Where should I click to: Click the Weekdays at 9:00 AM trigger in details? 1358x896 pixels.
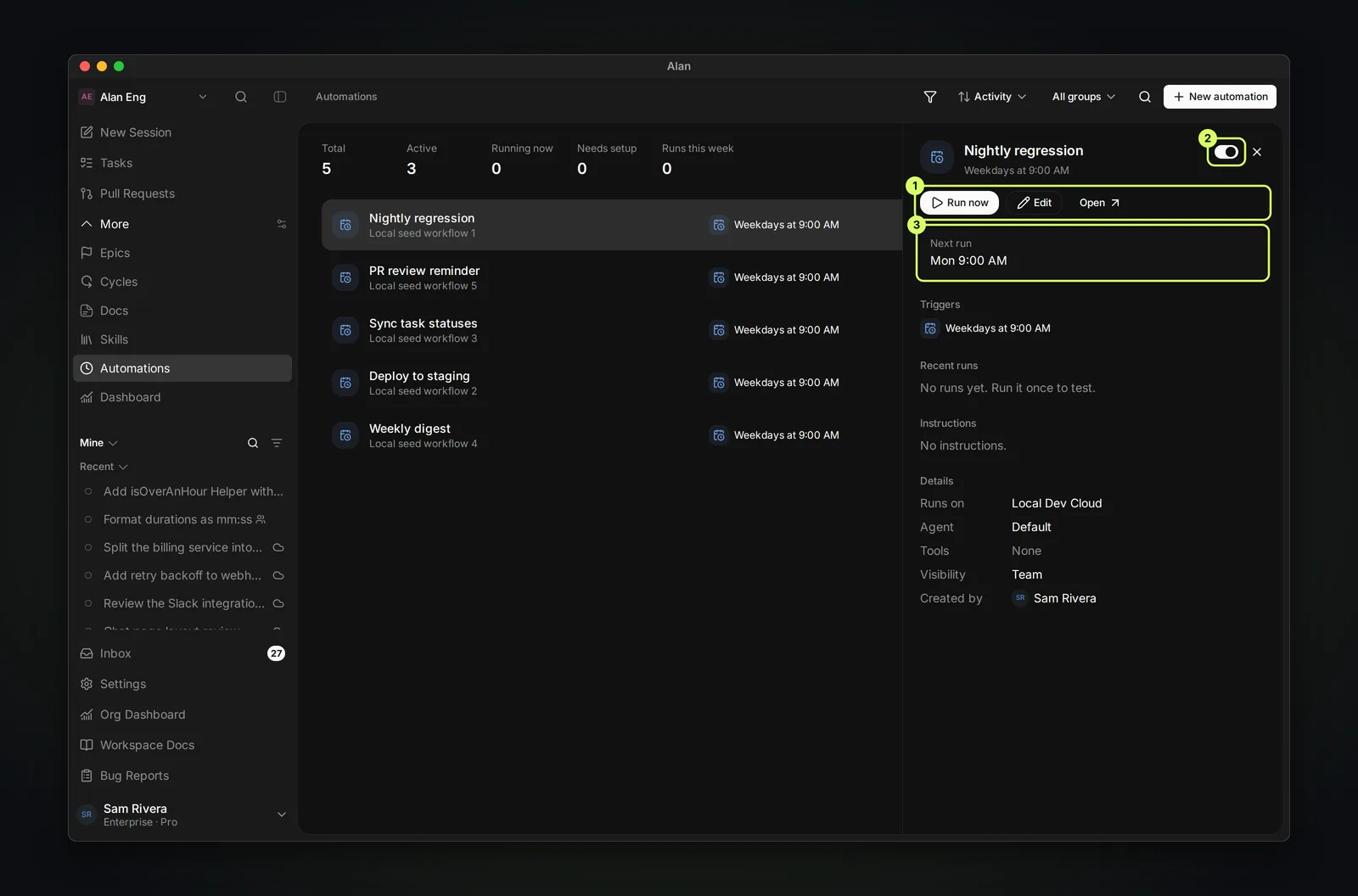(x=985, y=328)
